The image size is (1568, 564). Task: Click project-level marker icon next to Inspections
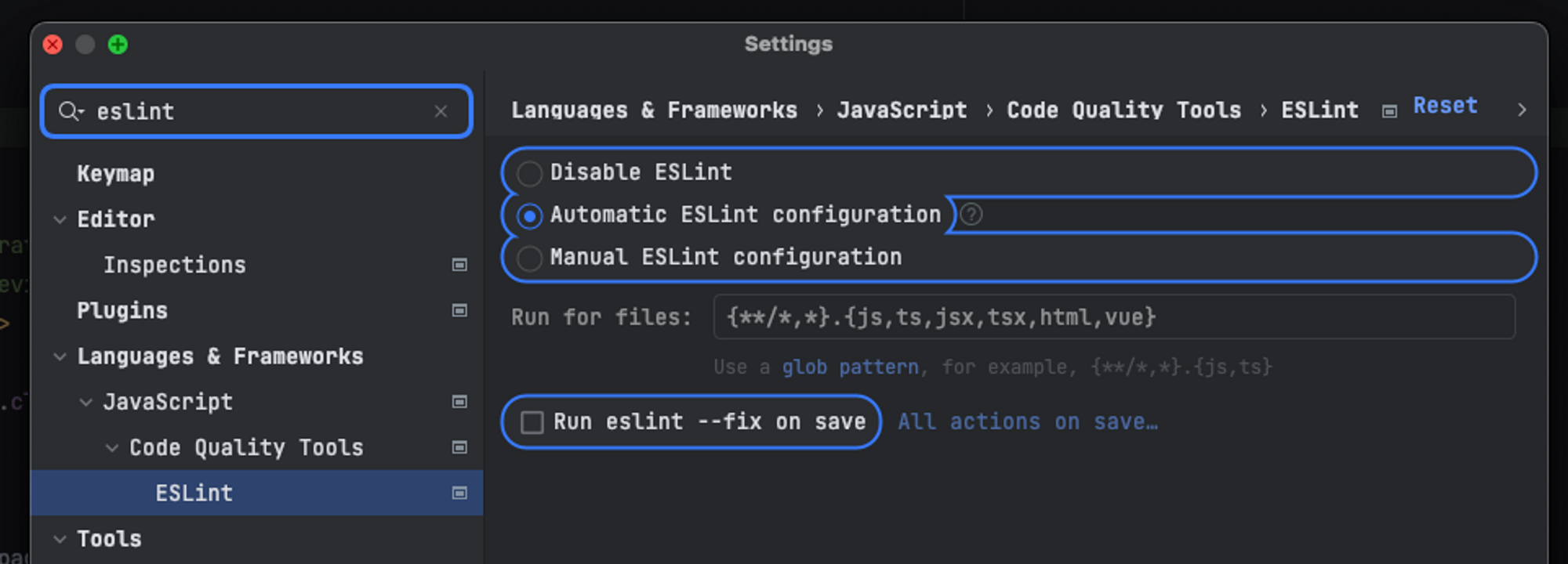click(459, 265)
